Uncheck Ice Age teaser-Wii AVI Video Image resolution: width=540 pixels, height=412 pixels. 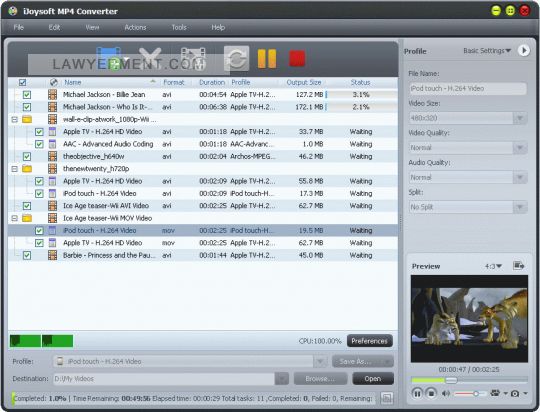27,206
